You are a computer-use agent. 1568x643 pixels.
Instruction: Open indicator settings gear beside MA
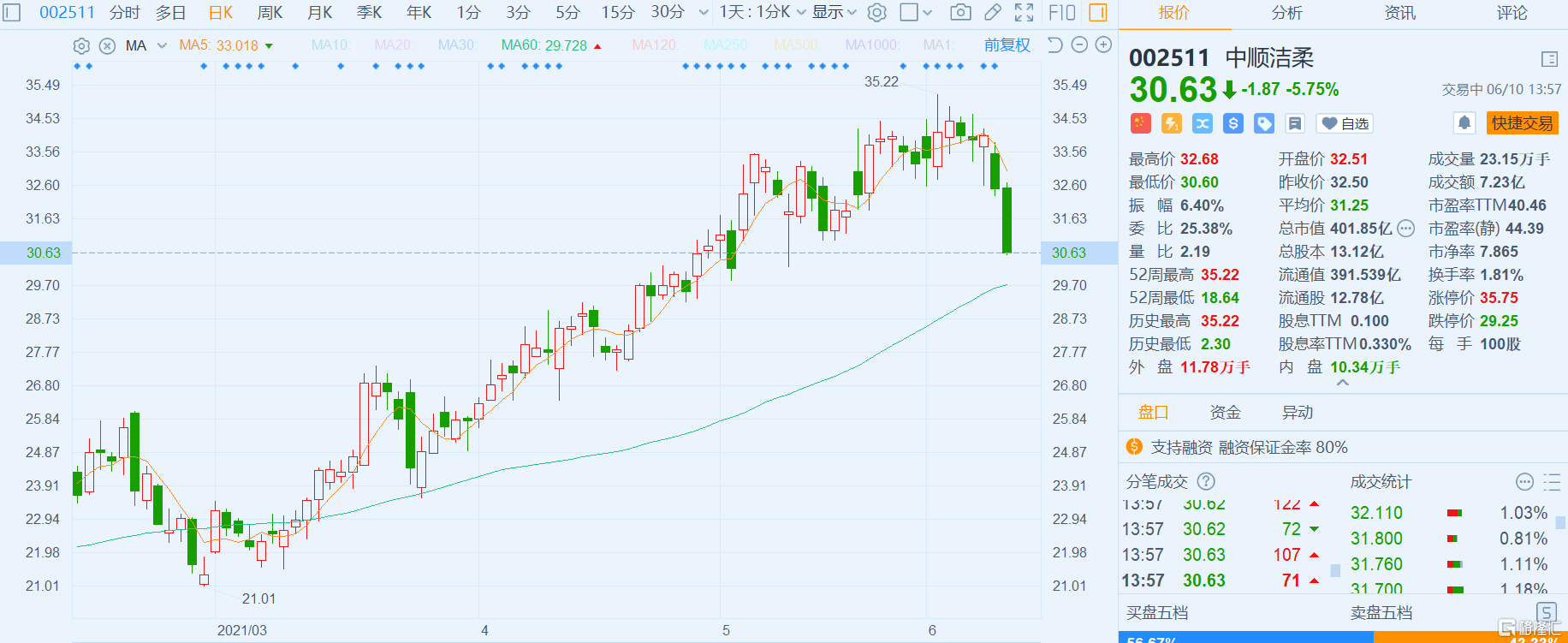point(81,45)
